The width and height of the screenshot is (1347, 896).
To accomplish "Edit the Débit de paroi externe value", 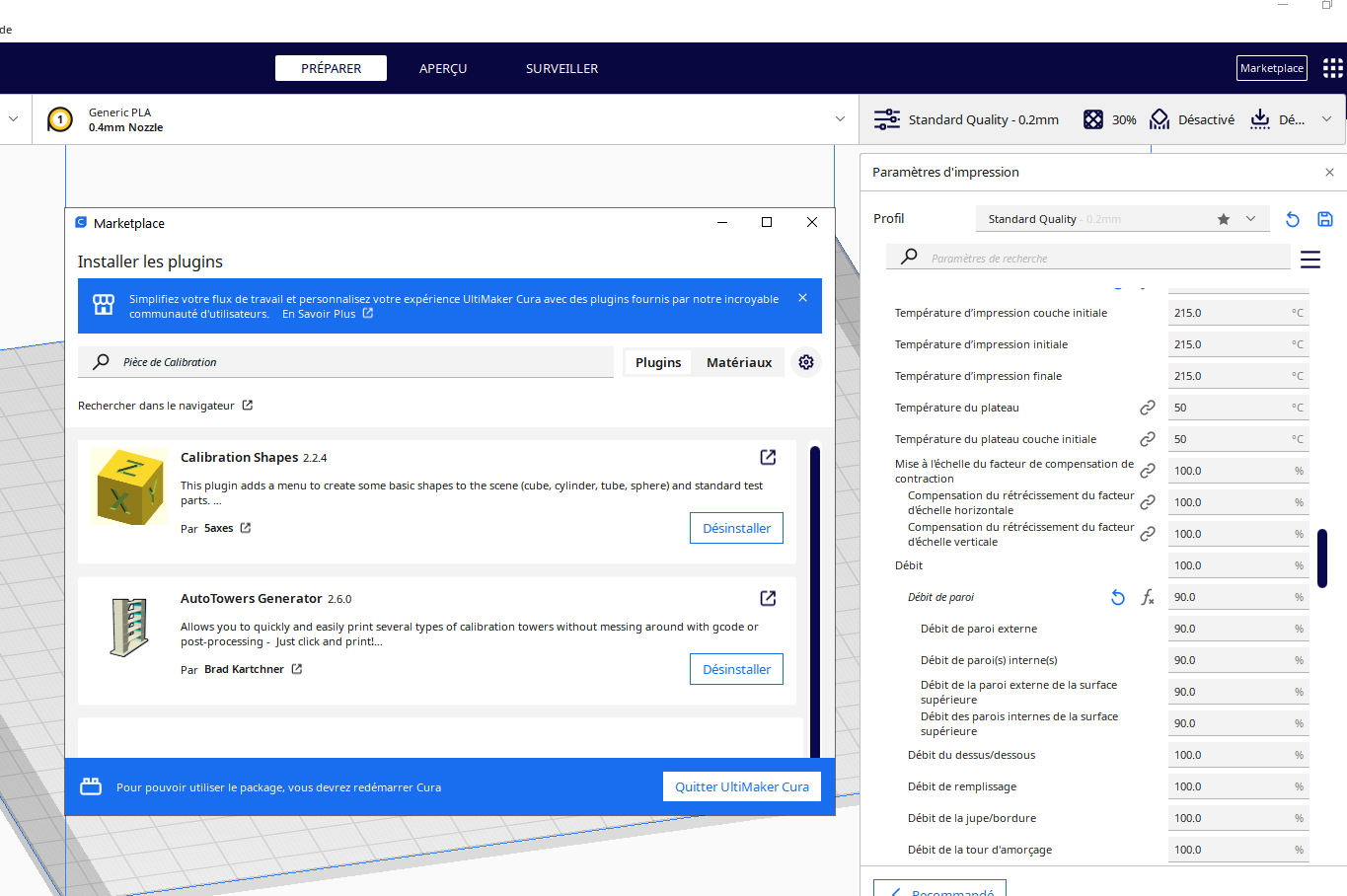I will pyautogui.click(x=1238, y=629).
